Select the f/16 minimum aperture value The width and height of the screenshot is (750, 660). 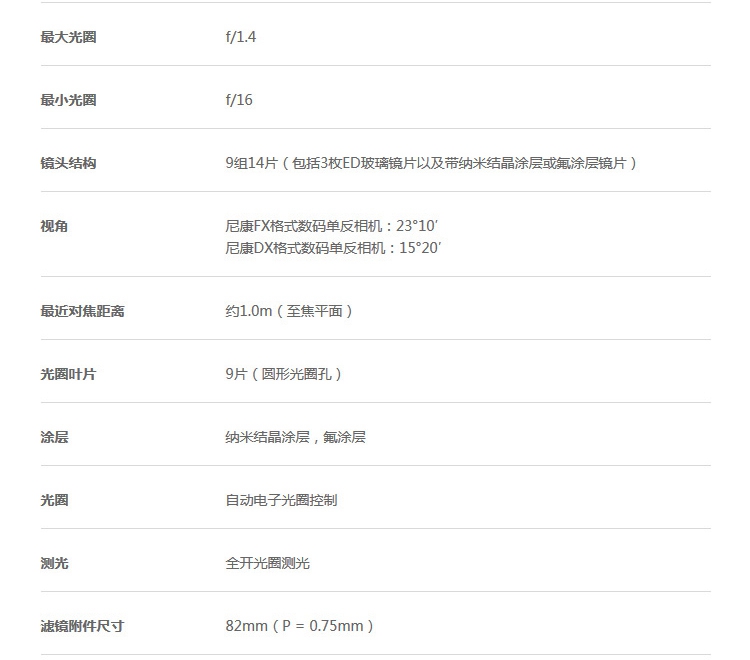239,100
